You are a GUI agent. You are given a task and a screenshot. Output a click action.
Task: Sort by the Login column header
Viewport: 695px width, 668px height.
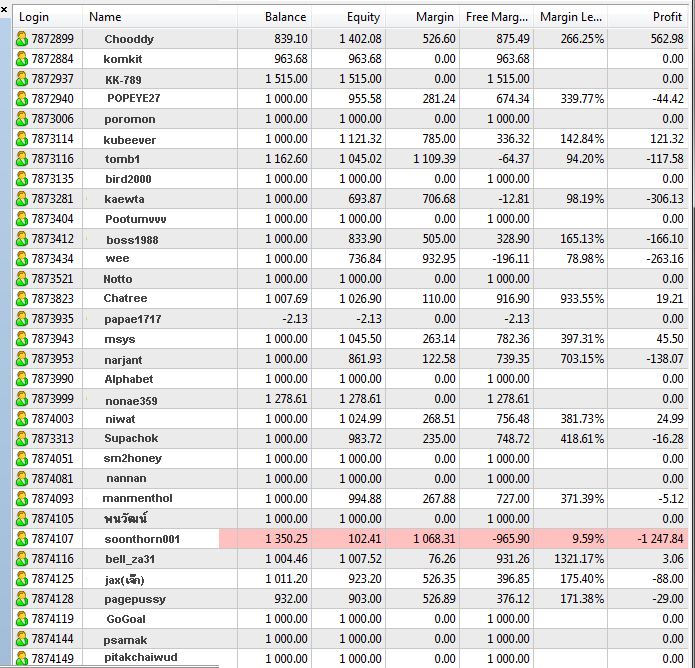[x=48, y=17]
